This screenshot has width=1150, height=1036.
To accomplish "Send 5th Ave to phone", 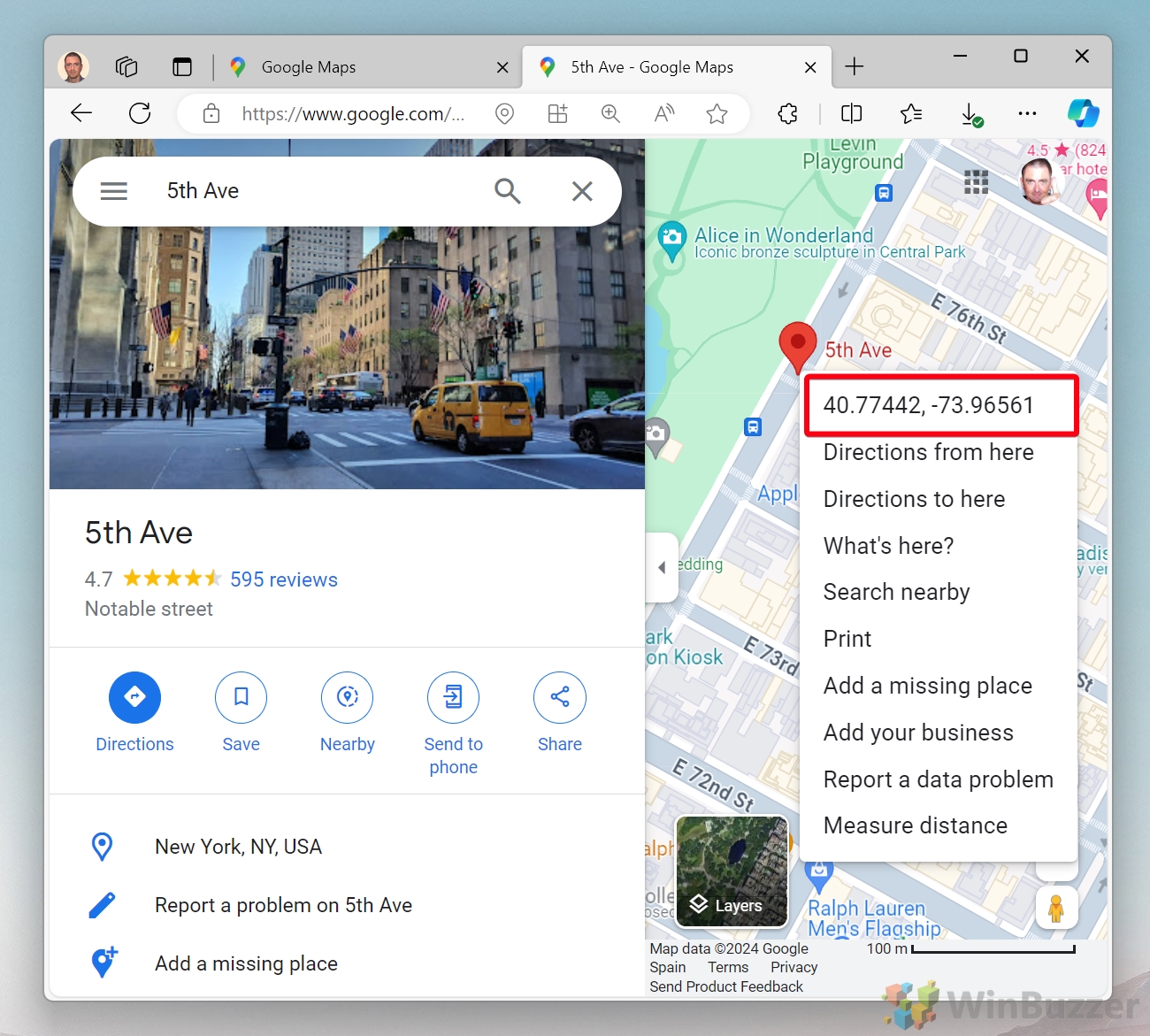I will point(454,724).
